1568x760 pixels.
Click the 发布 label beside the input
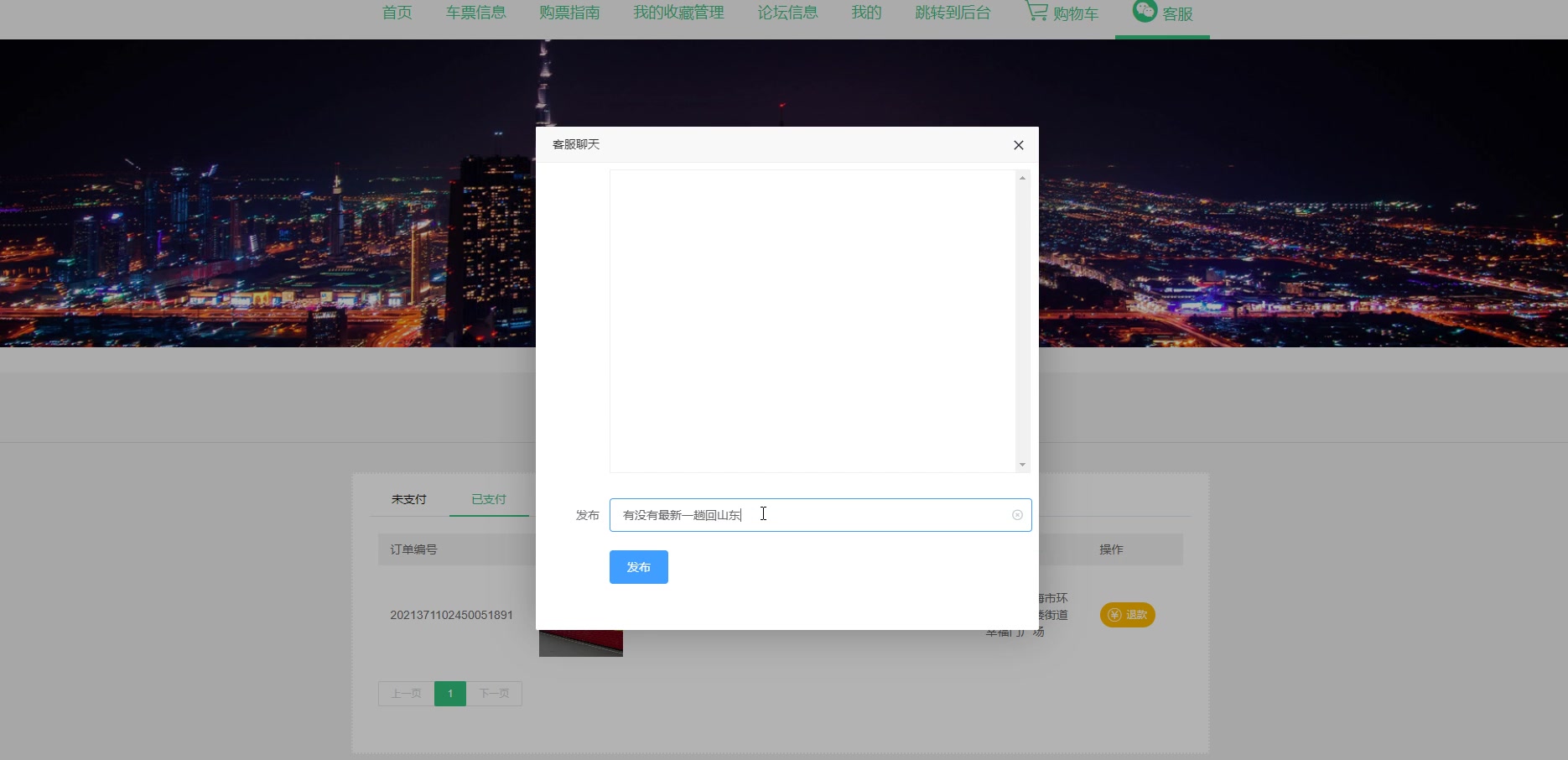588,515
